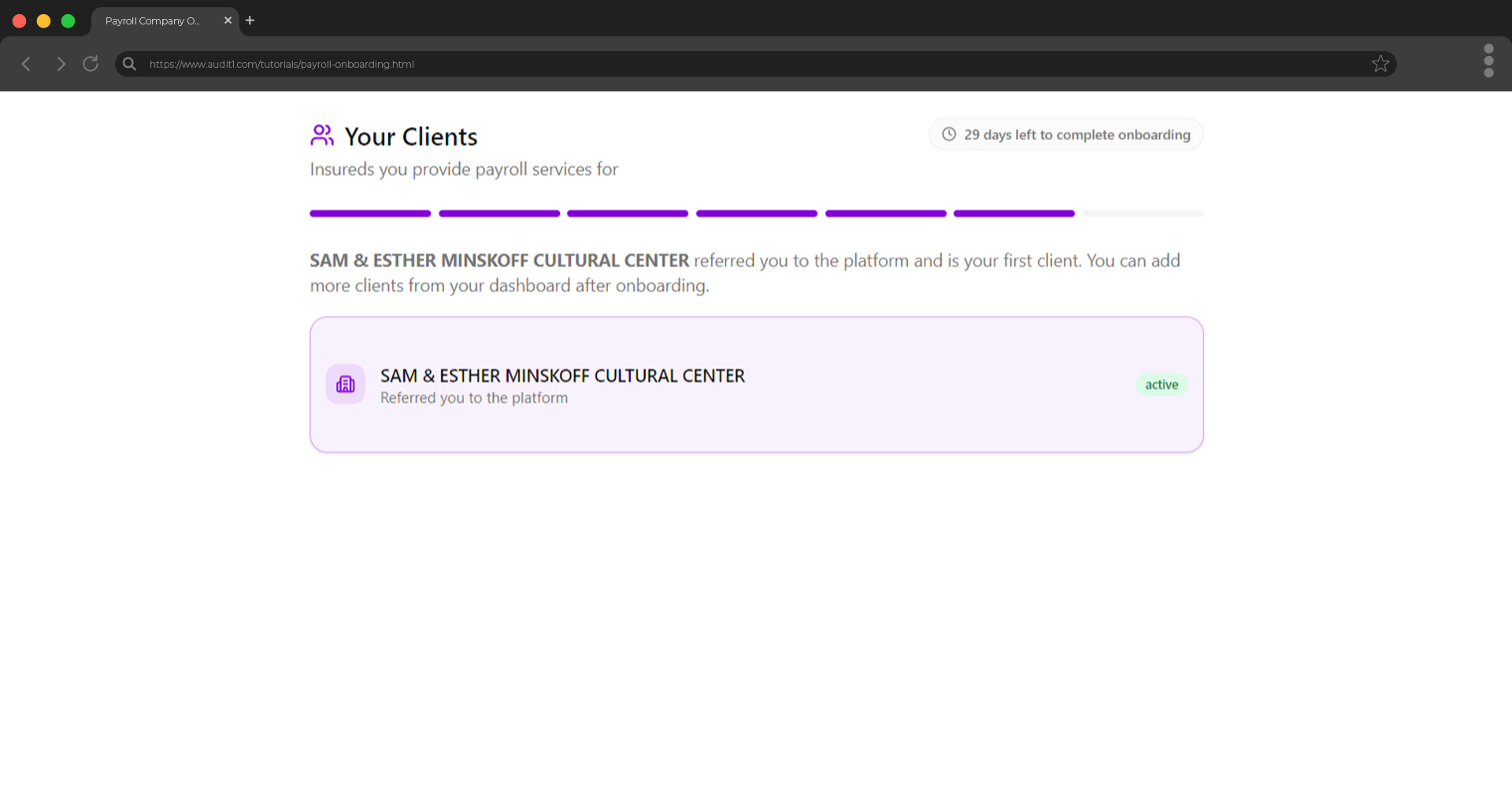Click the building icon on the client card
1512x788 pixels.
click(345, 384)
